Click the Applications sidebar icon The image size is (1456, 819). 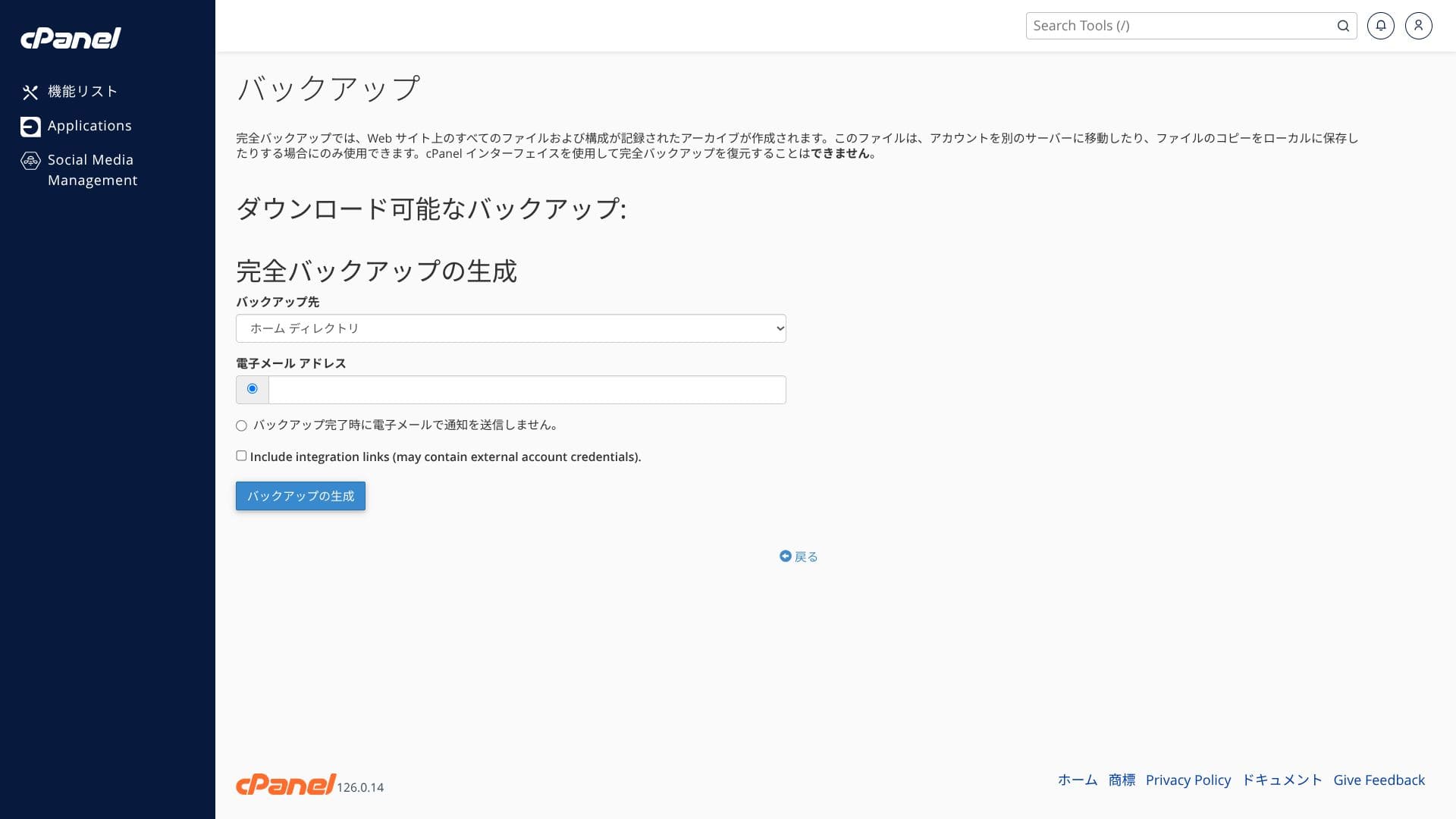tap(30, 126)
